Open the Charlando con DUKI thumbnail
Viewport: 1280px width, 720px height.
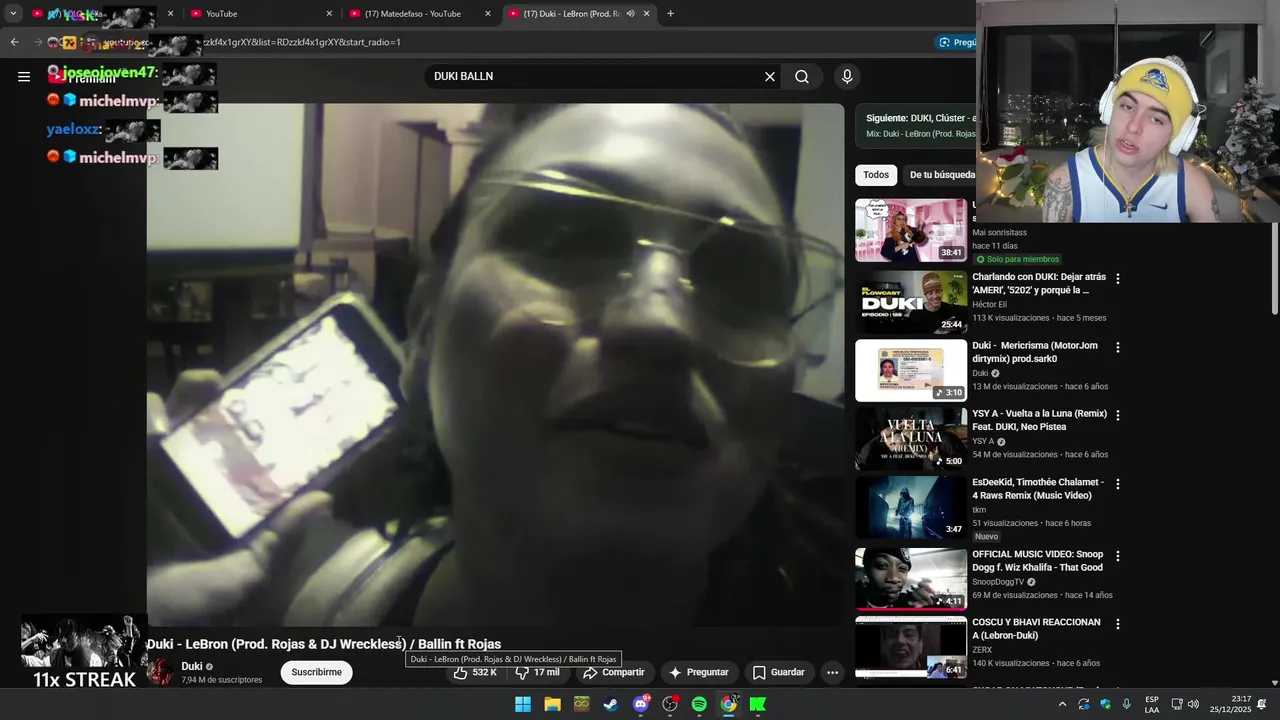(911, 302)
